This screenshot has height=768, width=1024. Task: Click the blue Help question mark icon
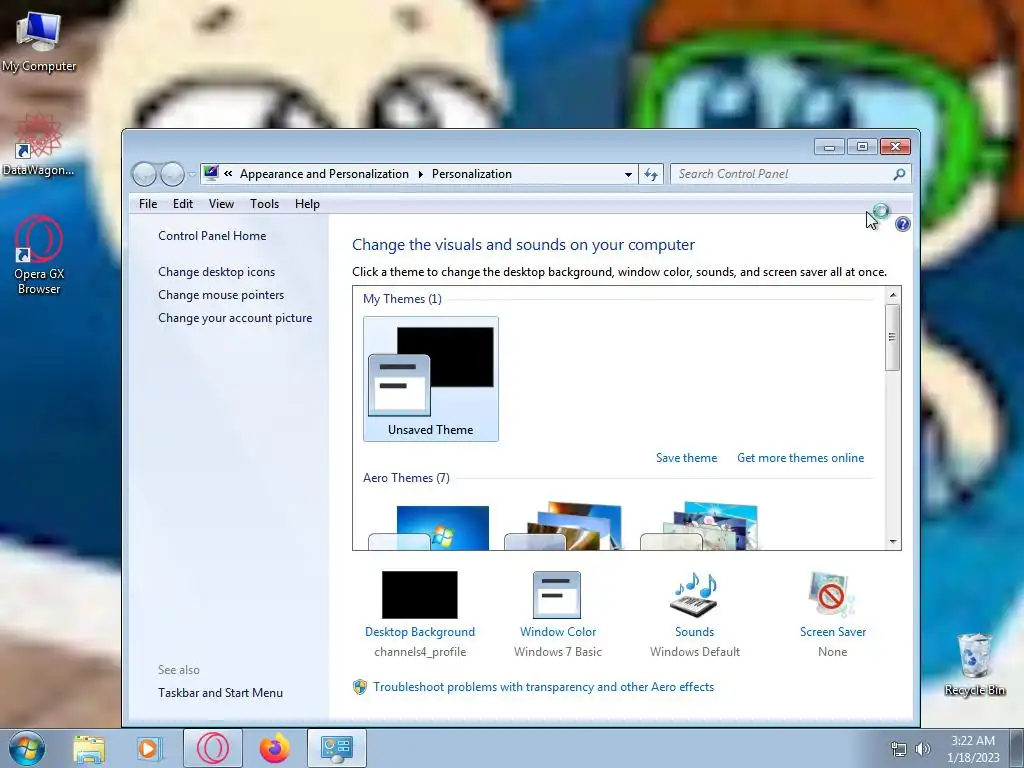[903, 224]
